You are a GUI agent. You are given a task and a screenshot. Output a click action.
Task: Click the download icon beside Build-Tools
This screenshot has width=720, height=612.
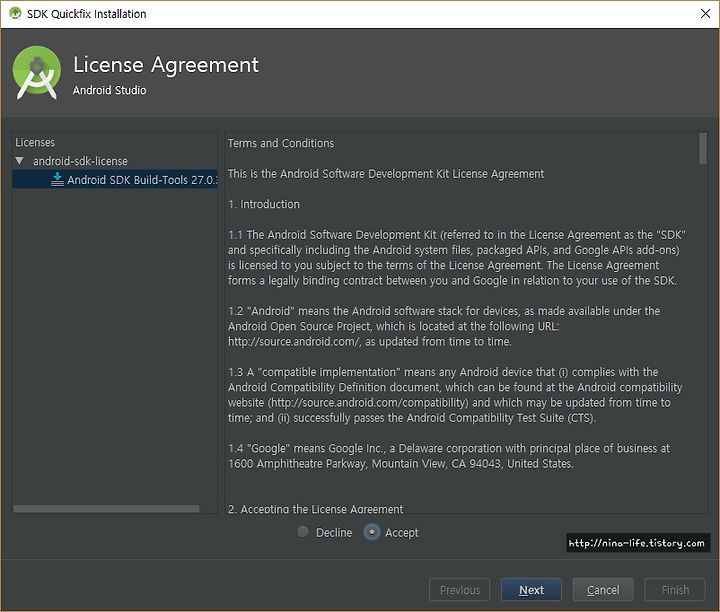(x=57, y=180)
